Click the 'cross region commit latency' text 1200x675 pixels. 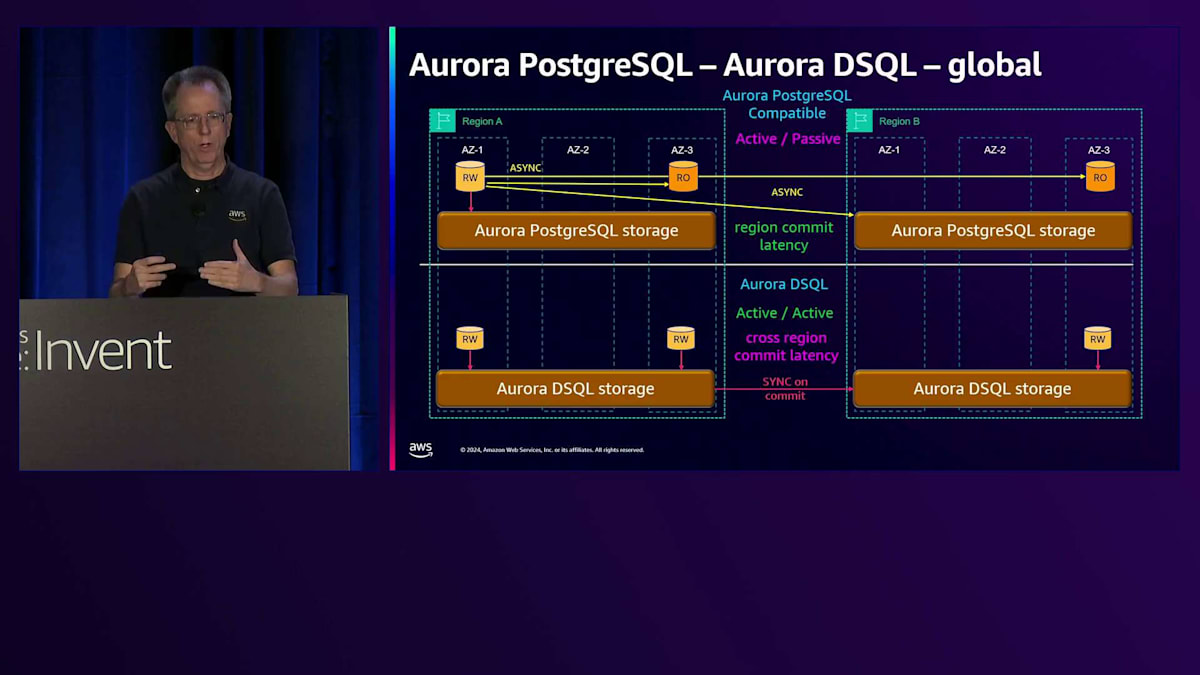pos(786,347)
